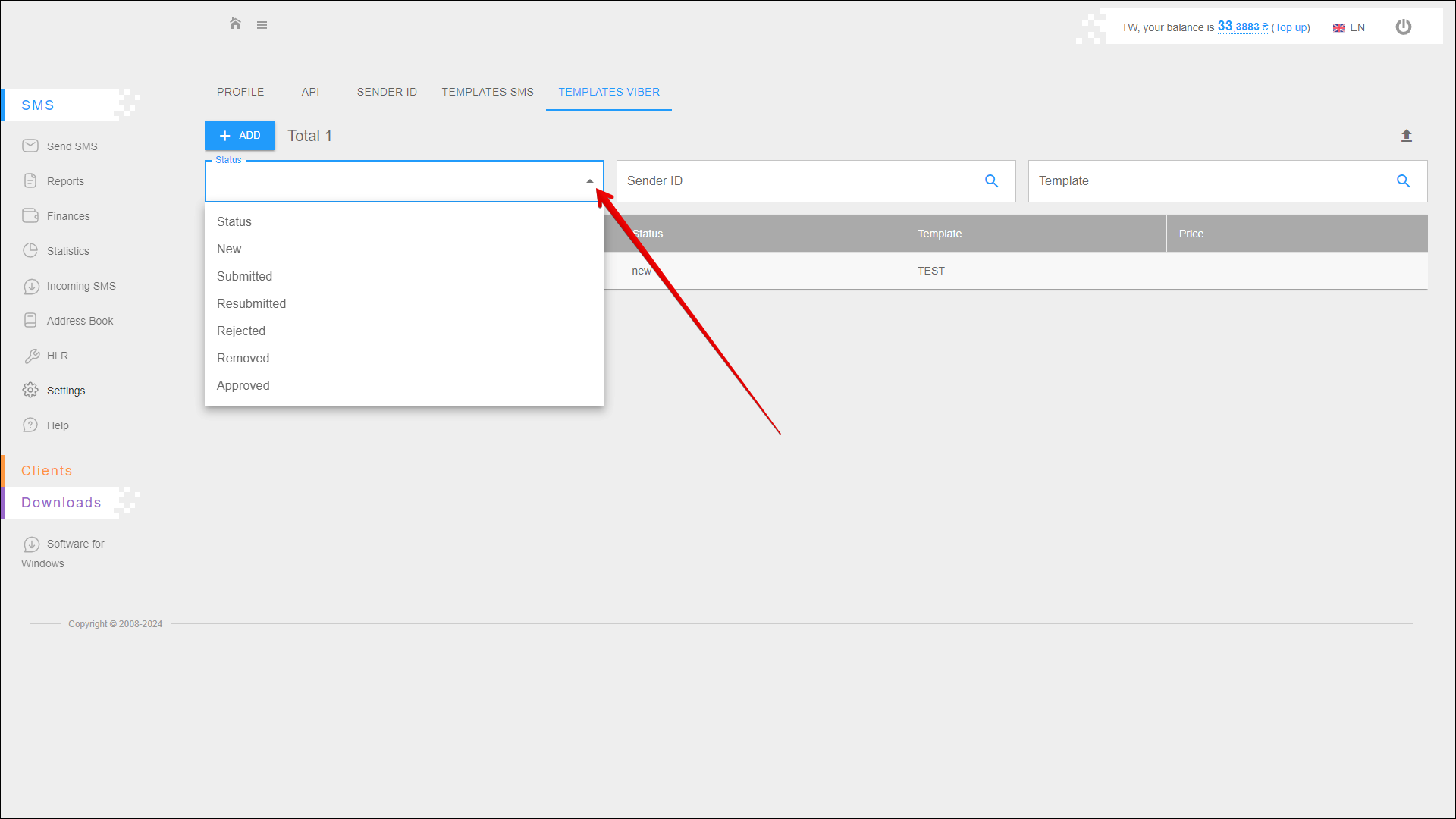This screenshot has height=819, width=1456.
Task: Switch to Sender ID tab
Action: point(387,92)
